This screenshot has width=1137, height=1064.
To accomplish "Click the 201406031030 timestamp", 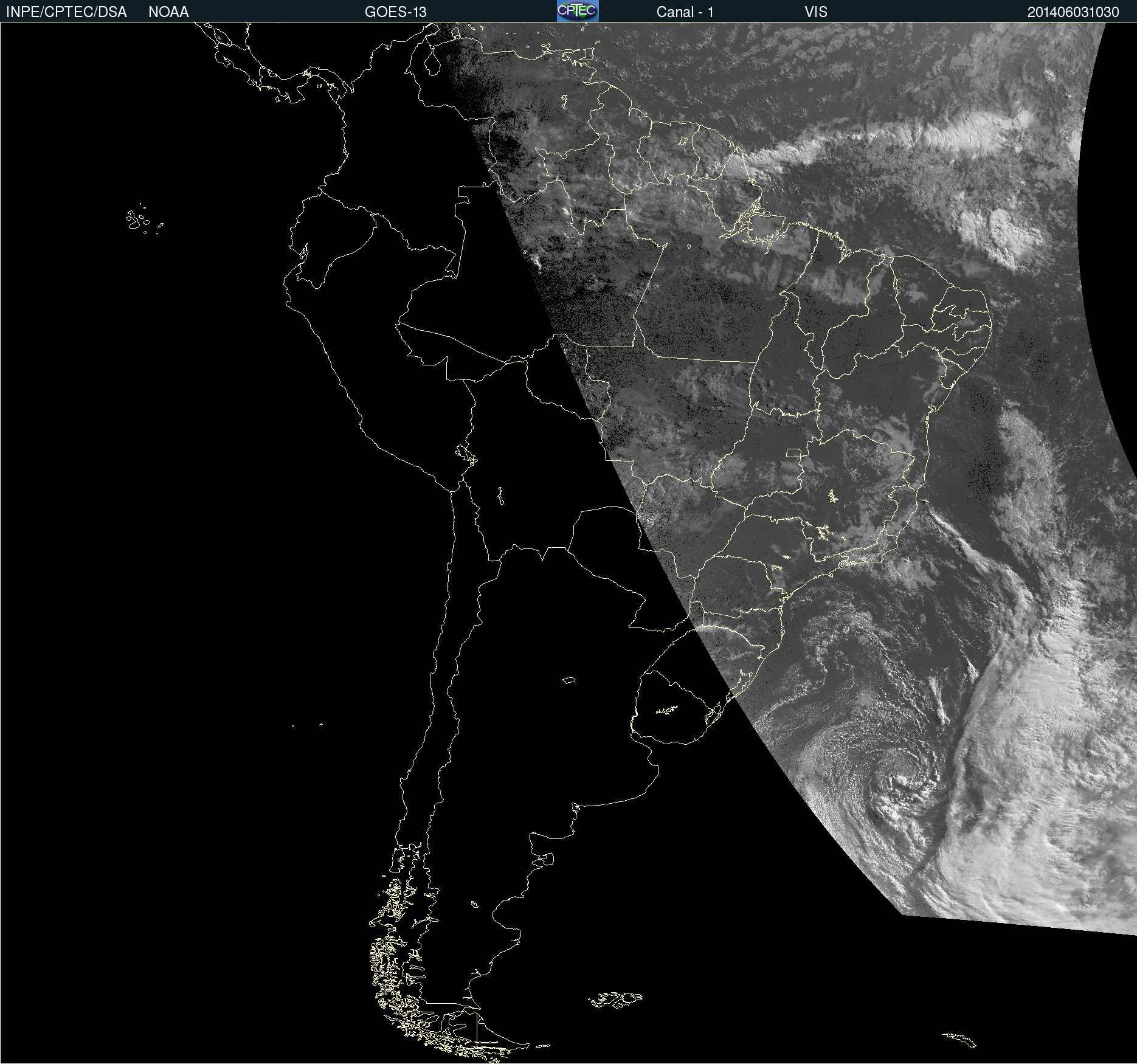I will pos(1073,12).
